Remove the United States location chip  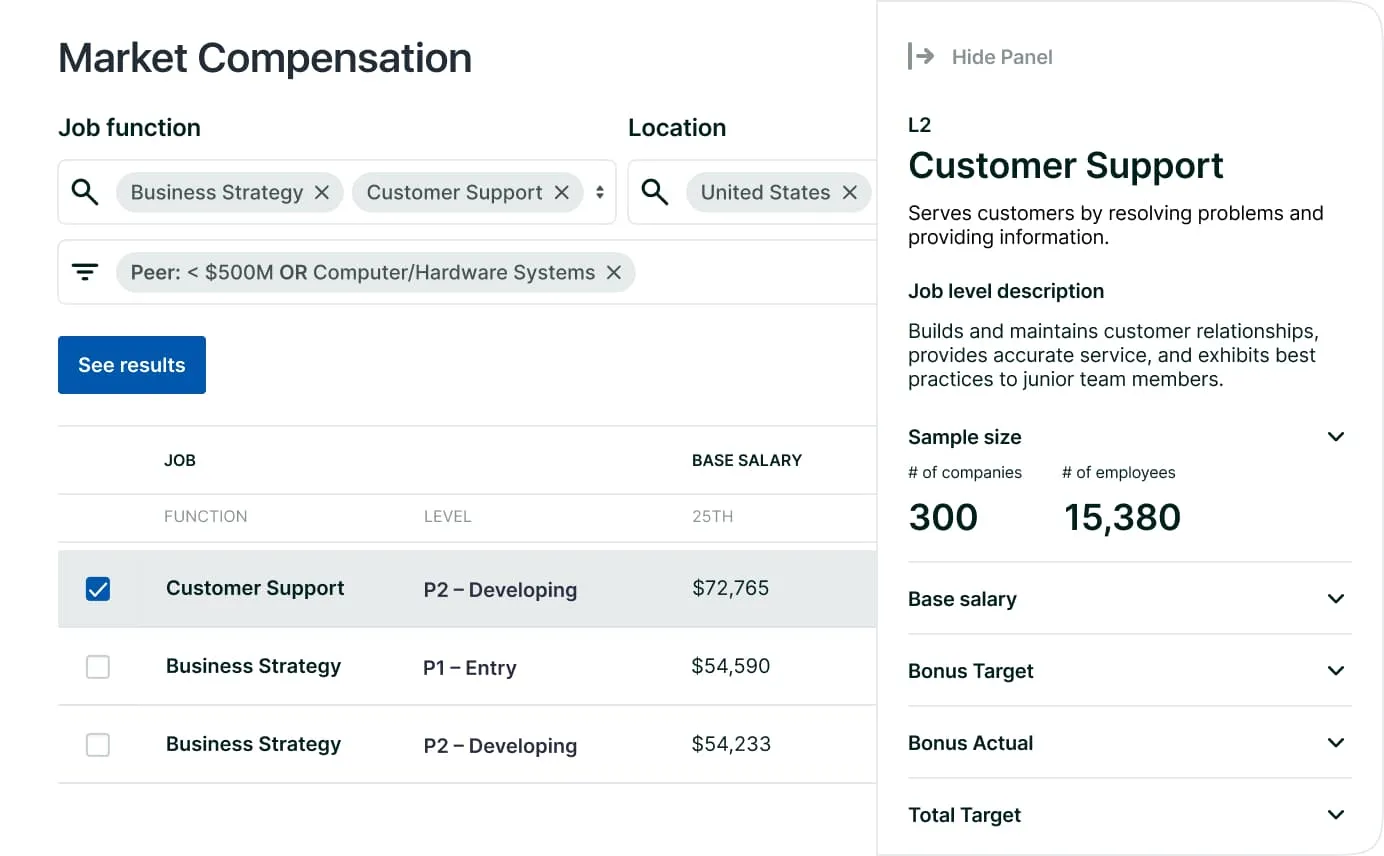coord(851,192)
